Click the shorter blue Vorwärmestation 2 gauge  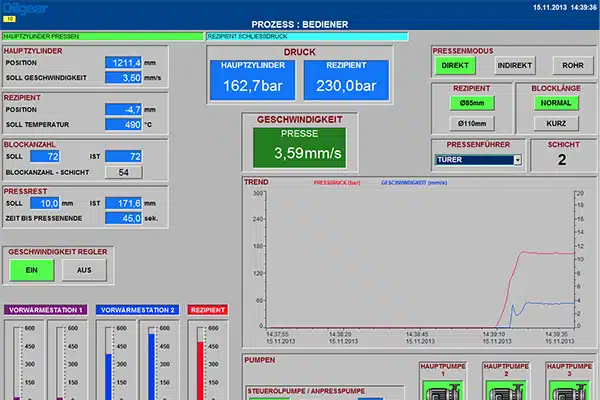[x=108, y=377]
